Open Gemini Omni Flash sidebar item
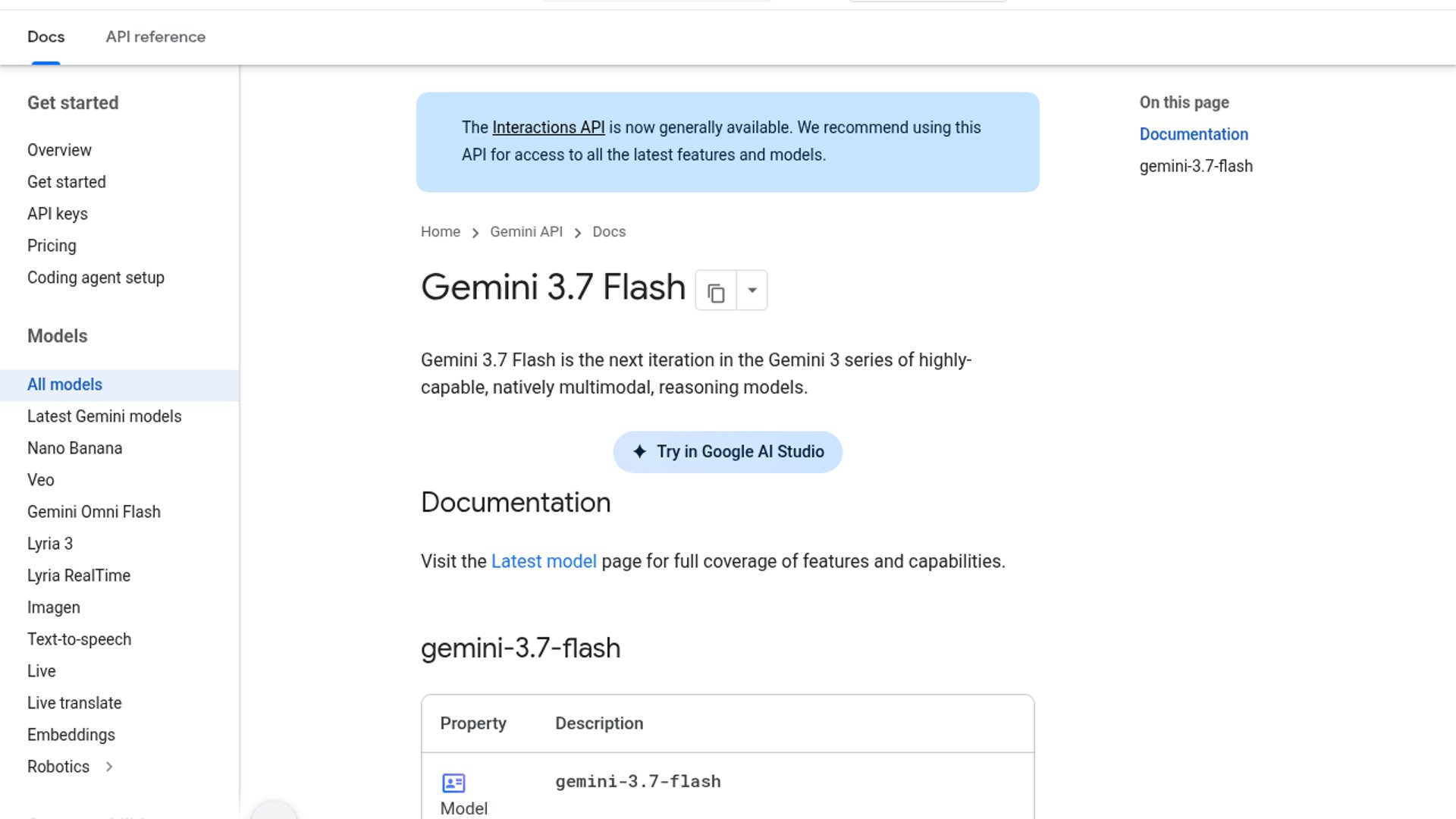This screenshot has height=819, width=1456. coord(94,512)
